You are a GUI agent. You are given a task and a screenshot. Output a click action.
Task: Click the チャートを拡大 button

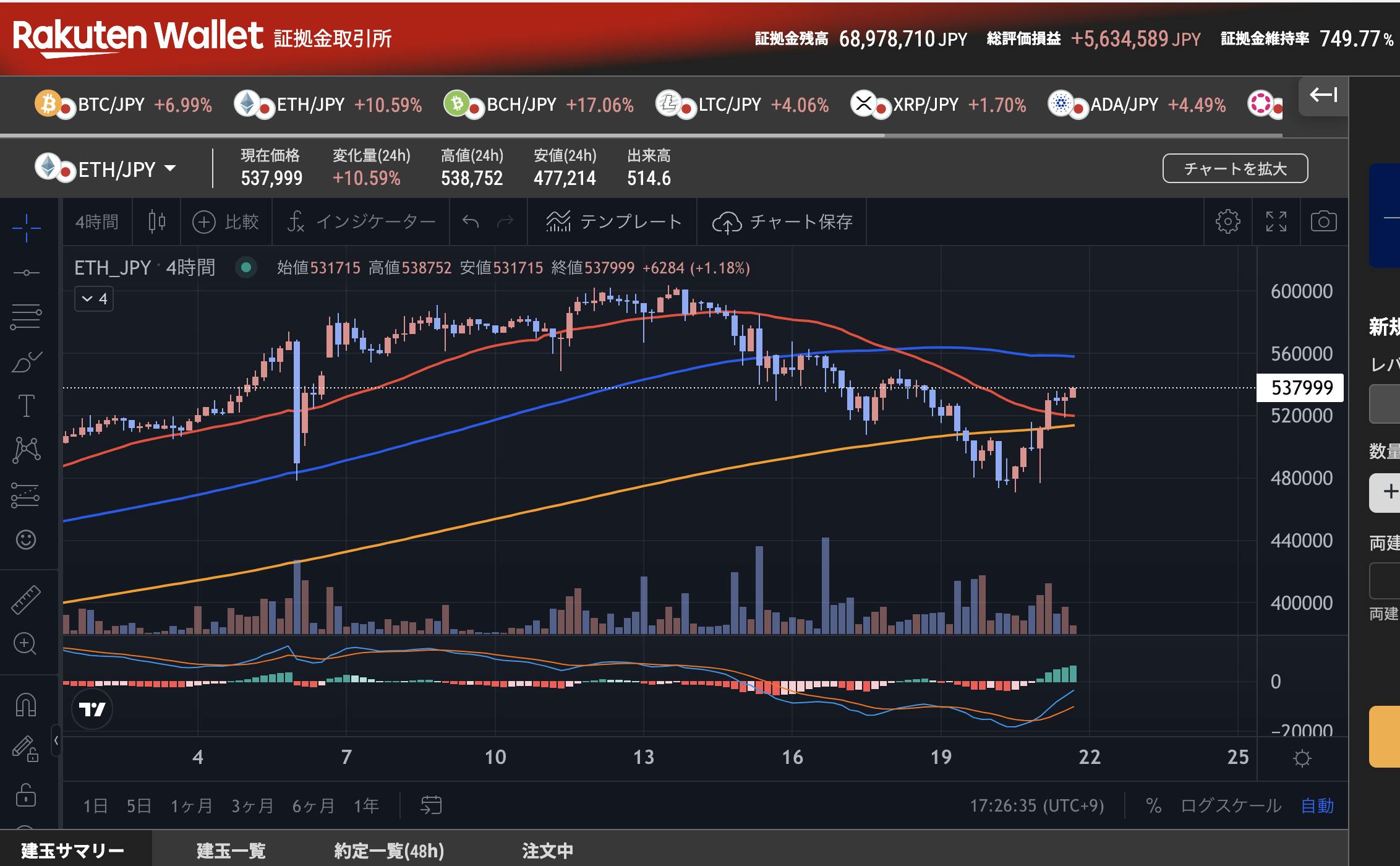pos(1236,168)
